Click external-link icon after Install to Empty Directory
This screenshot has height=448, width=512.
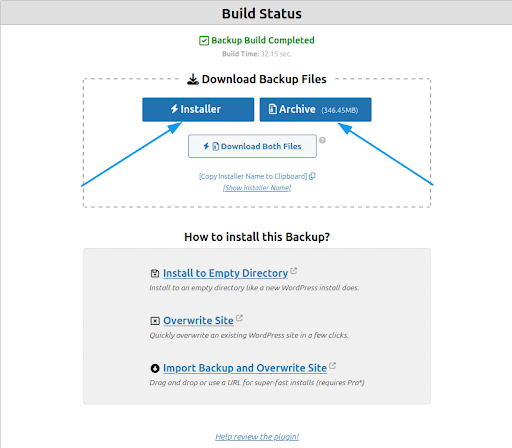click(x=293, y=271)
